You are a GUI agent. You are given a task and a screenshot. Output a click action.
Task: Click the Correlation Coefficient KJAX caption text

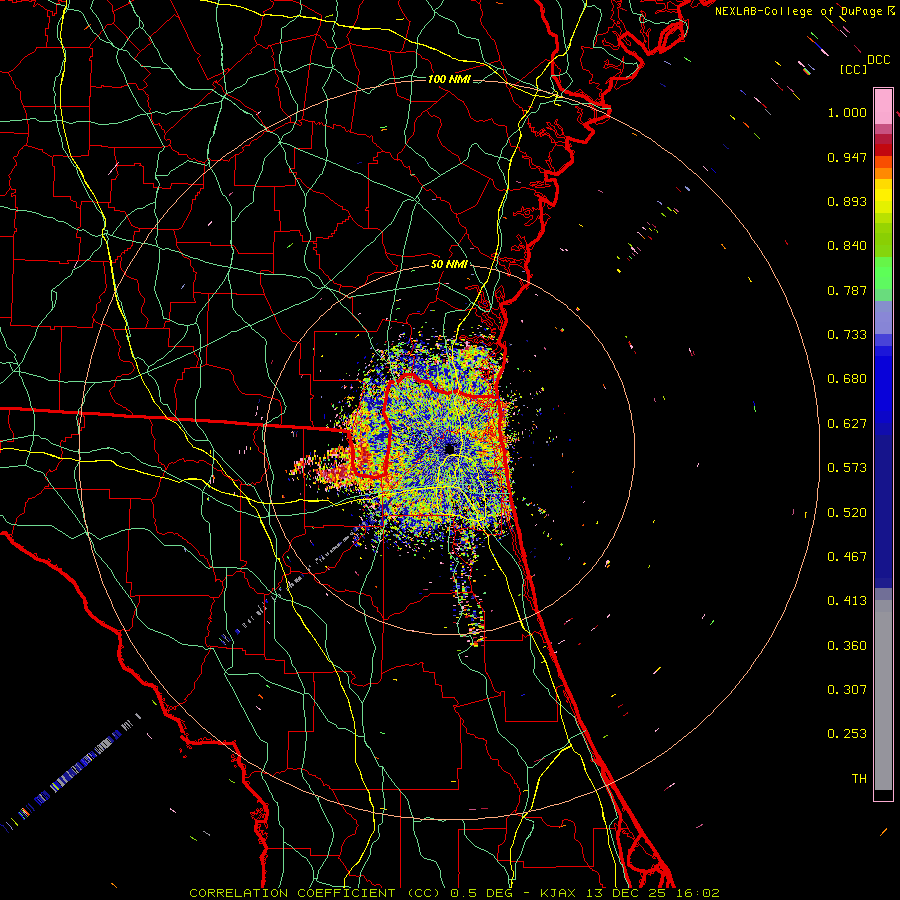coord(454,893)
